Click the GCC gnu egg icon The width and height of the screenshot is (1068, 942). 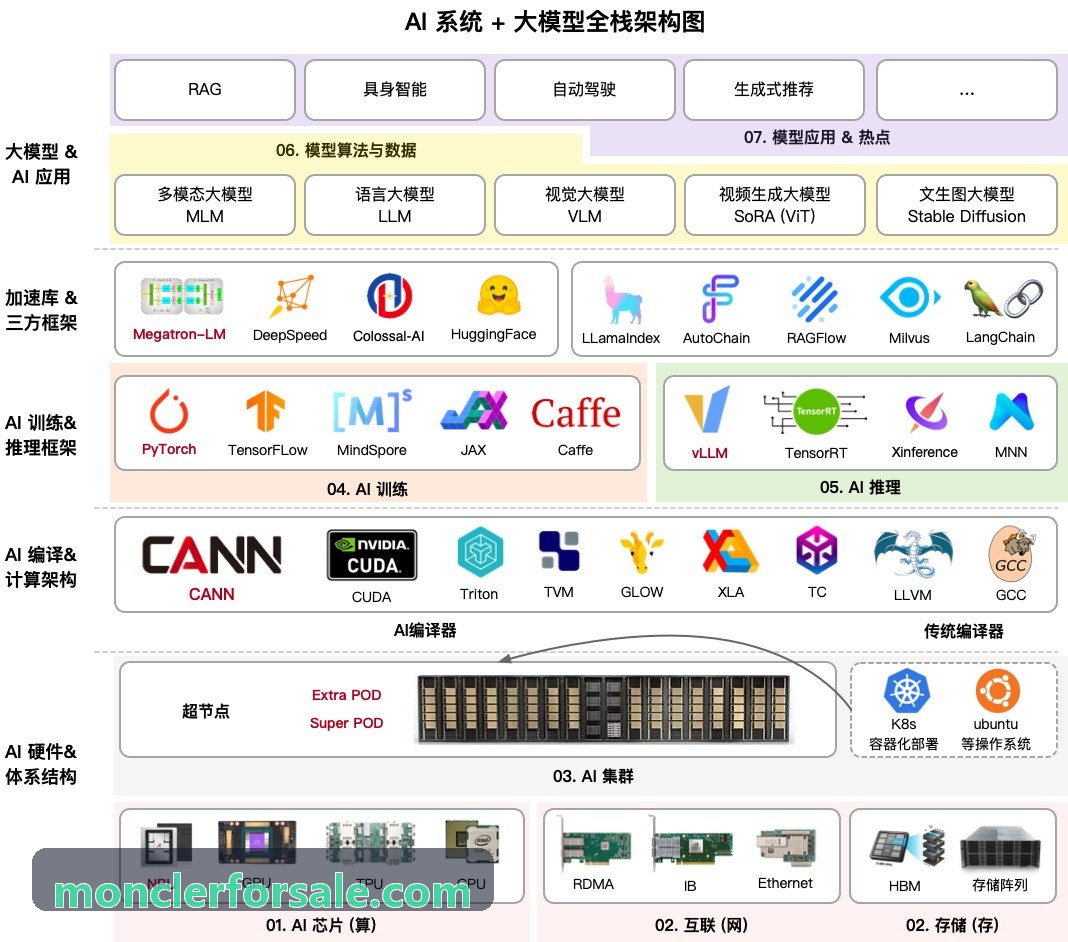click(x=1011, y=553)
